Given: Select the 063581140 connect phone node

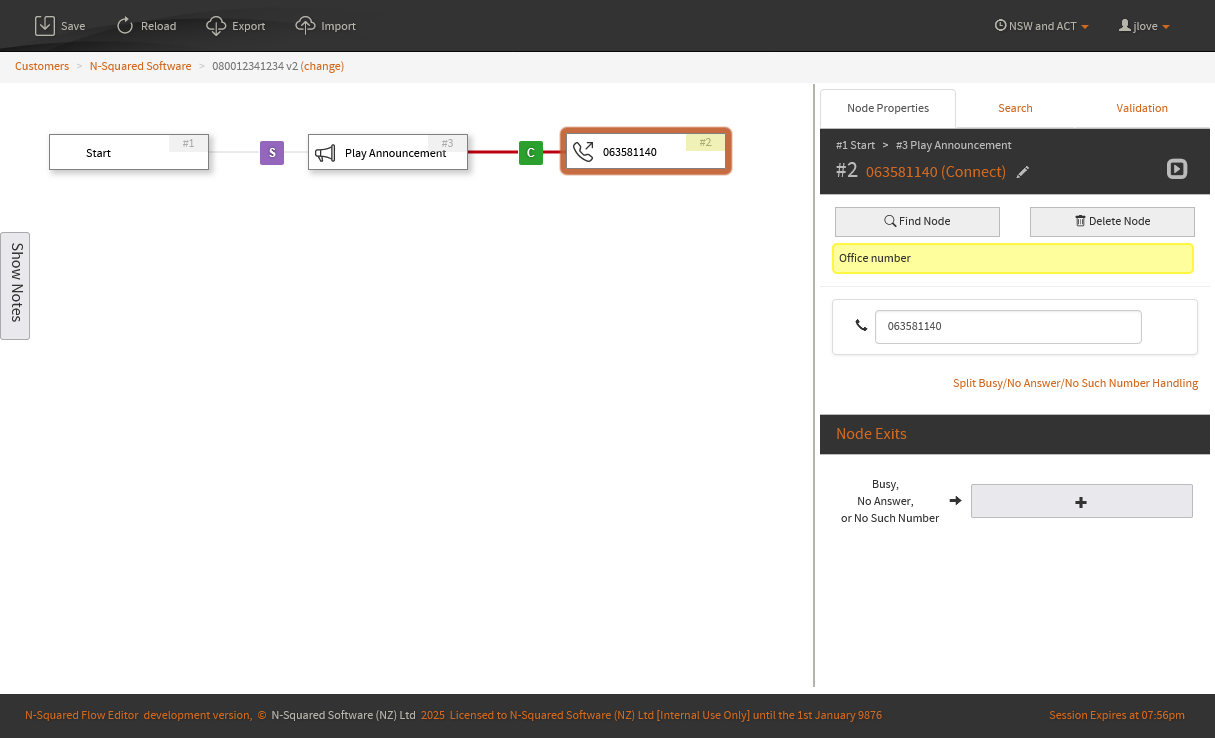Looking at the screenshot, I should [x=645, y=152].
